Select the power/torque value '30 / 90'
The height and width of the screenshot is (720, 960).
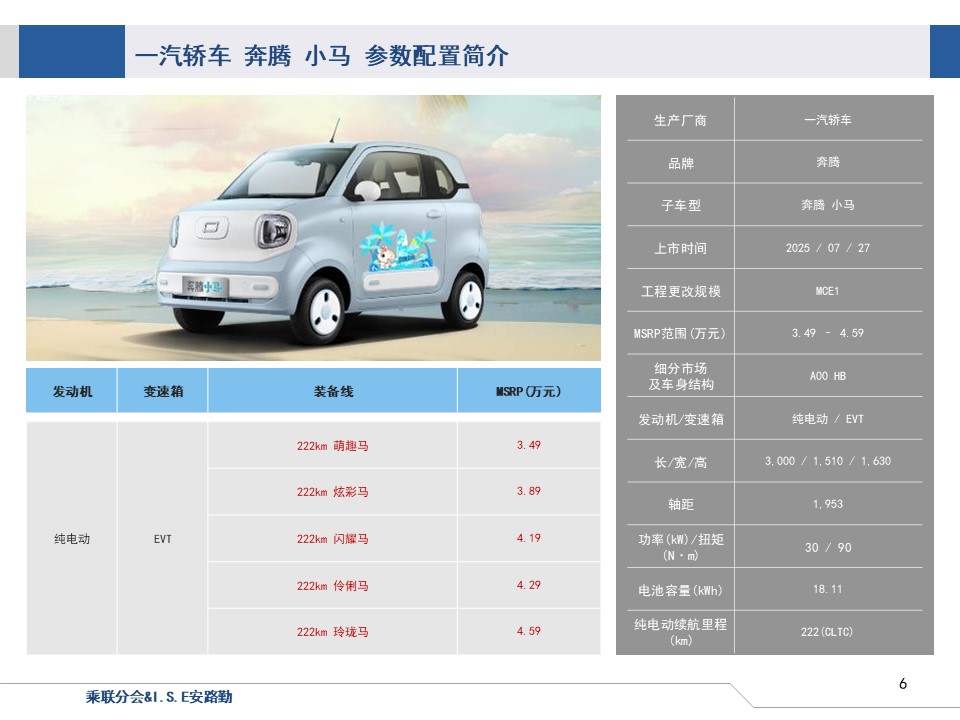click(x=828, y=547)
